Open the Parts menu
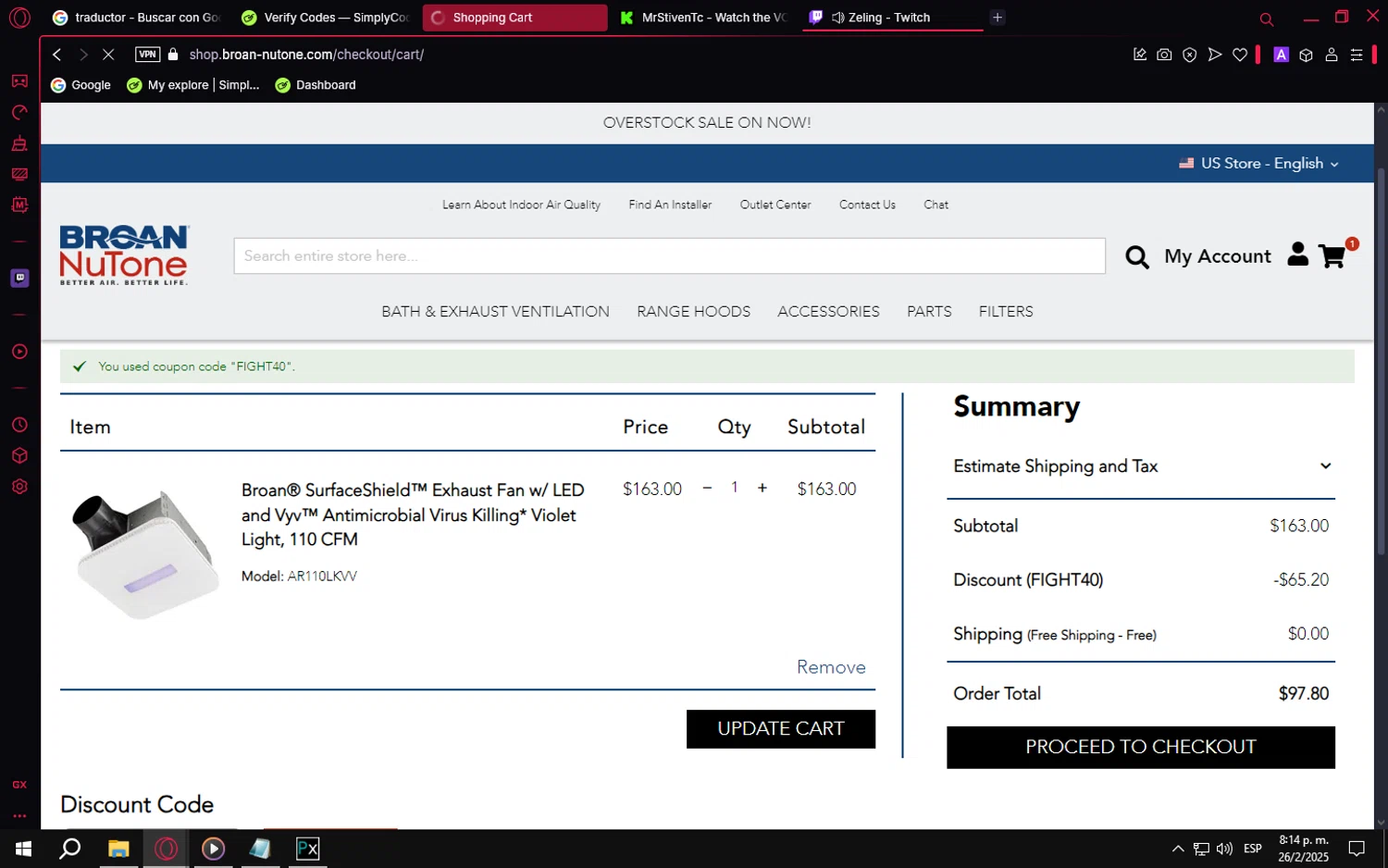The image size is (1388, 868). pyautogui.click(x=929, y=312)
